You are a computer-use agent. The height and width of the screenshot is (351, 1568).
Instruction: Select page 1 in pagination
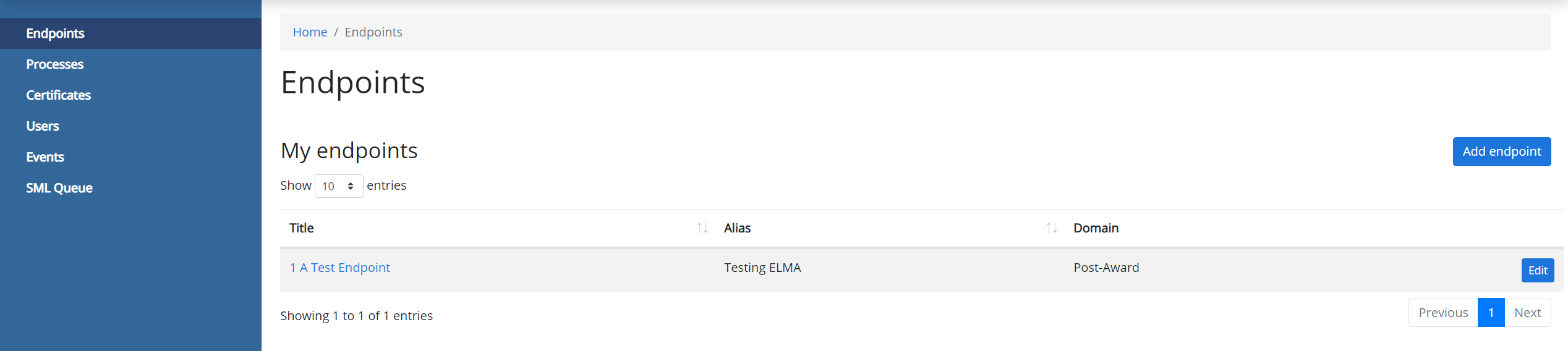point(1491,313)
